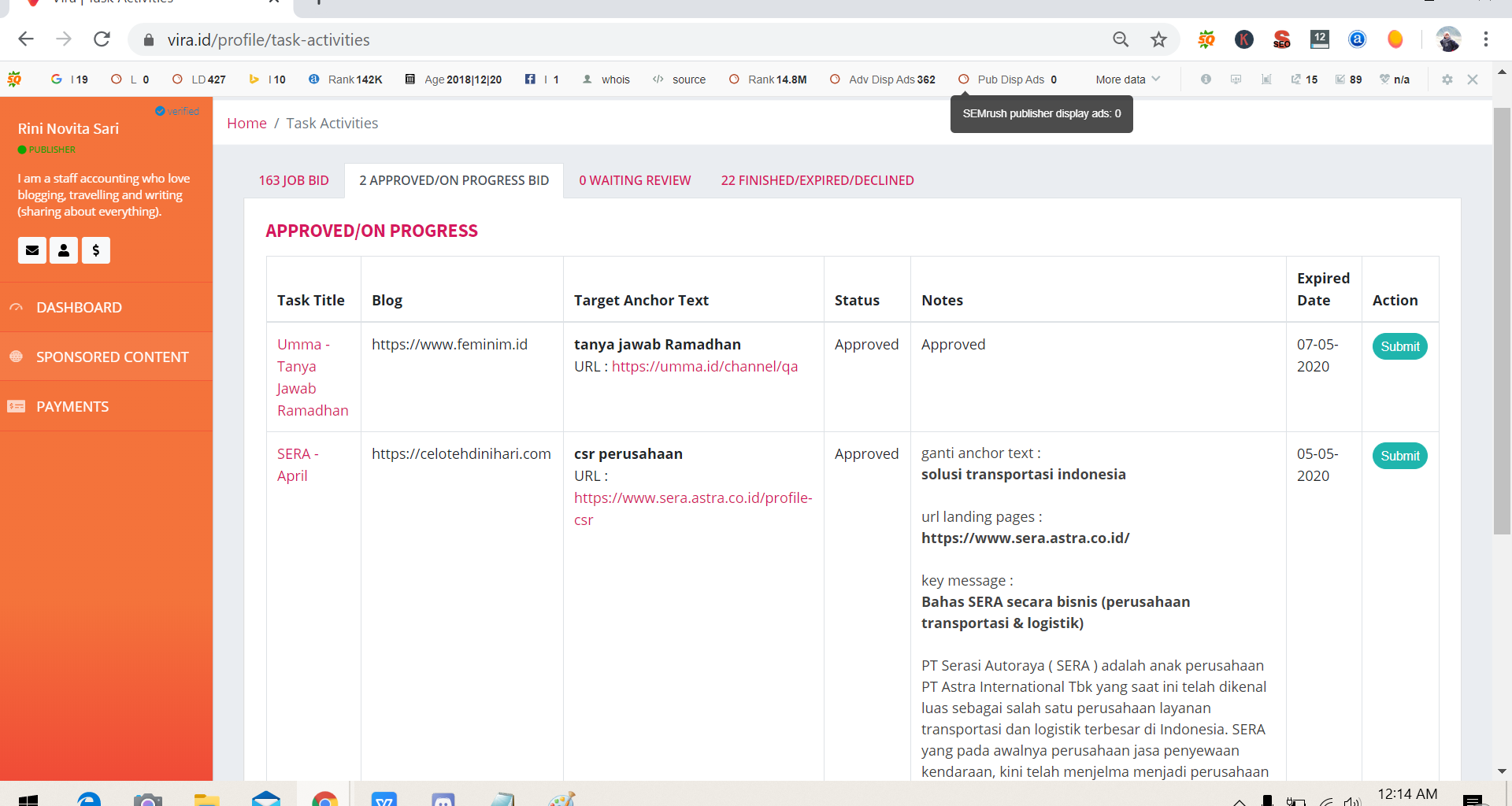
Task: Expand the More data dropdown
Action: pos(1128,79)
